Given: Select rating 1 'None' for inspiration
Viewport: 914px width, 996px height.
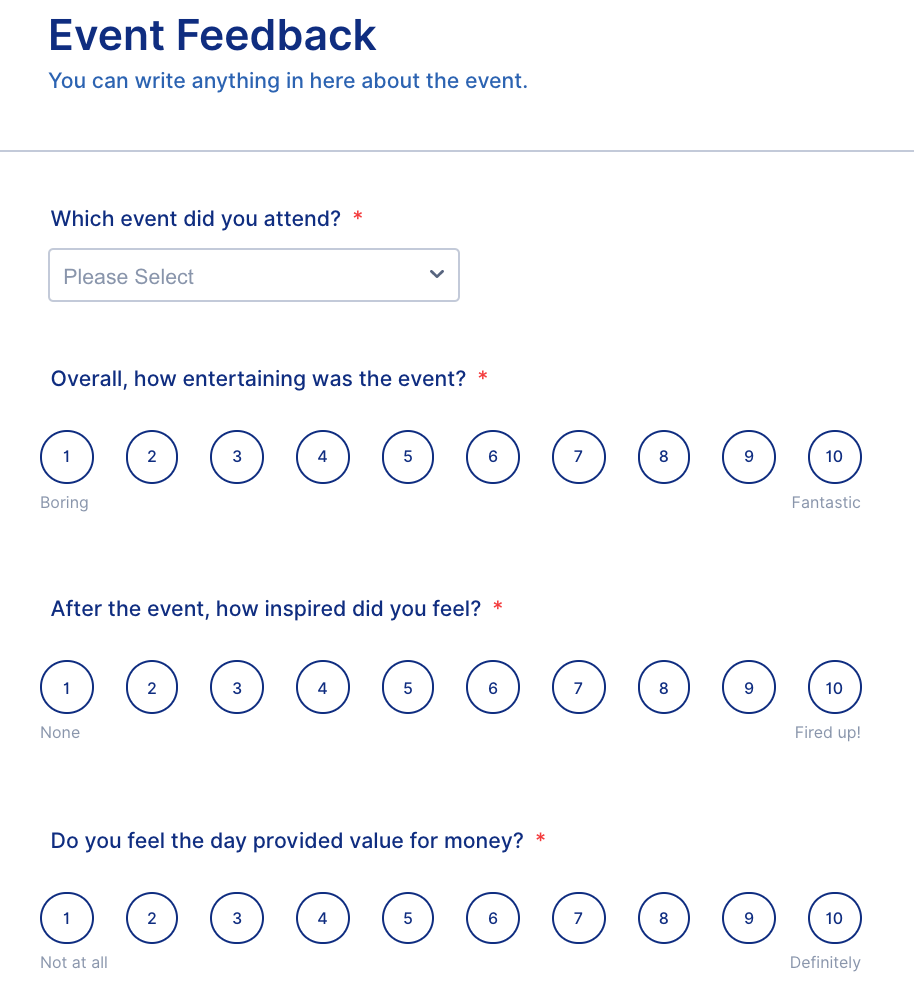Looking at the screenshot, I should coord(66,687).
